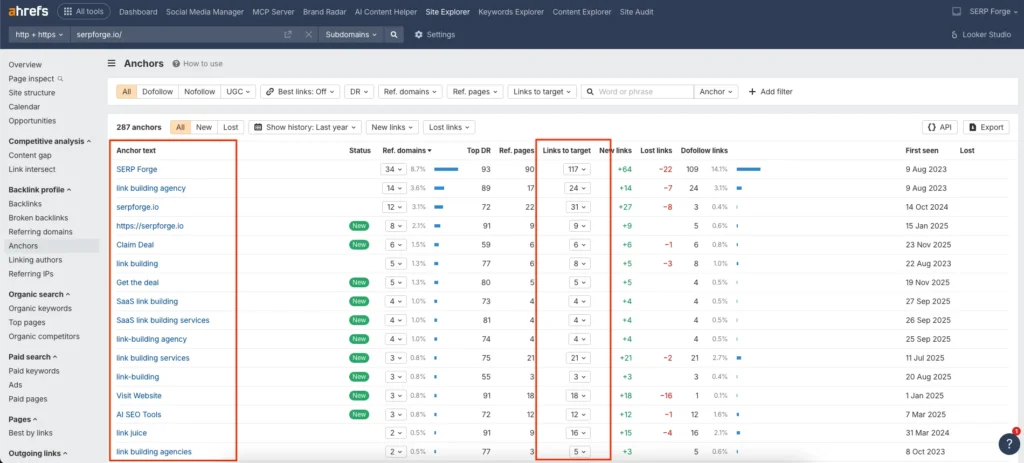
Task: Toggle the Lost anchors status filter
Action: (x=230, y=127)
